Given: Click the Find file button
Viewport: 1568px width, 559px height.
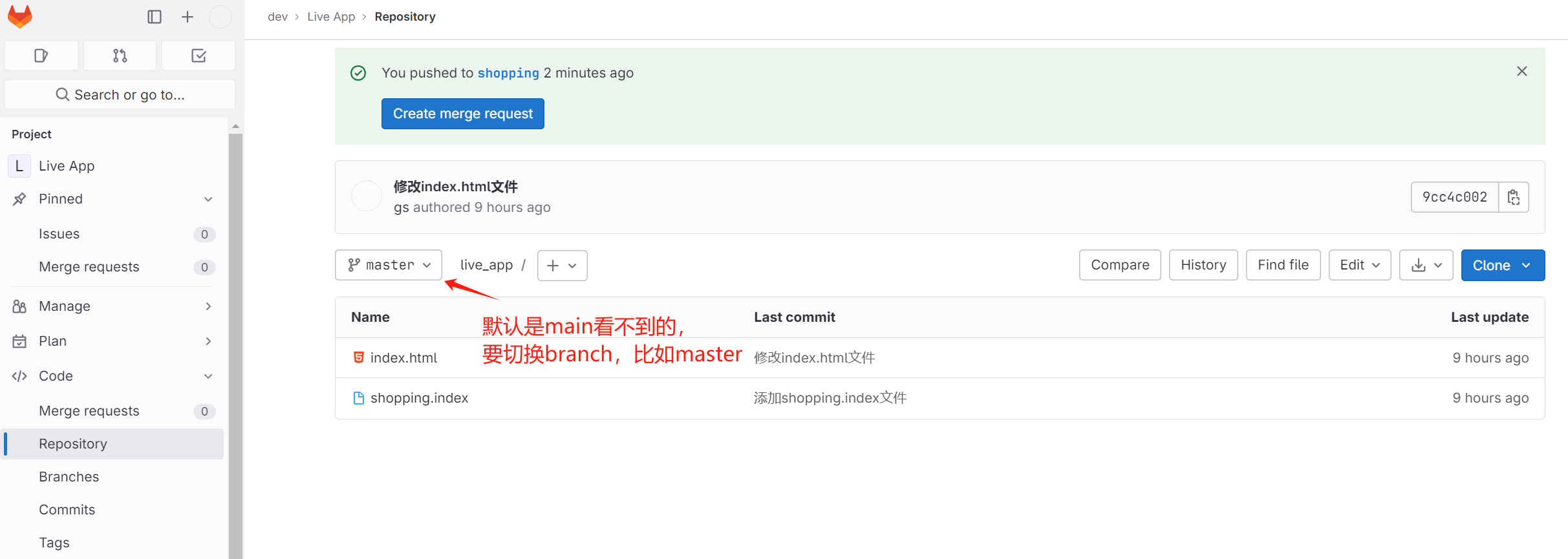Looking at the screenshot, I should click(x=1283, y=265).
